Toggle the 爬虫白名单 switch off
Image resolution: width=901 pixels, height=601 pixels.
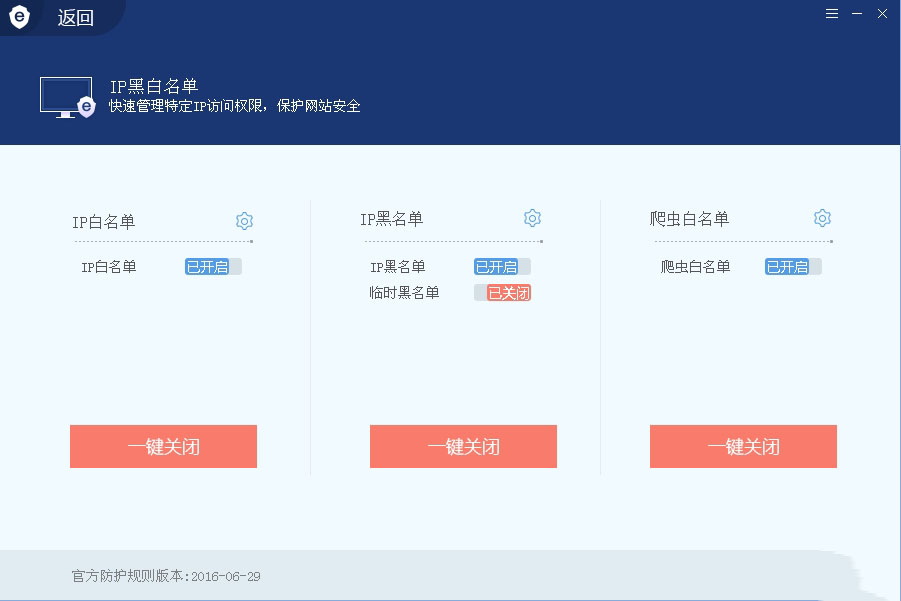click(x=793, y=267)
